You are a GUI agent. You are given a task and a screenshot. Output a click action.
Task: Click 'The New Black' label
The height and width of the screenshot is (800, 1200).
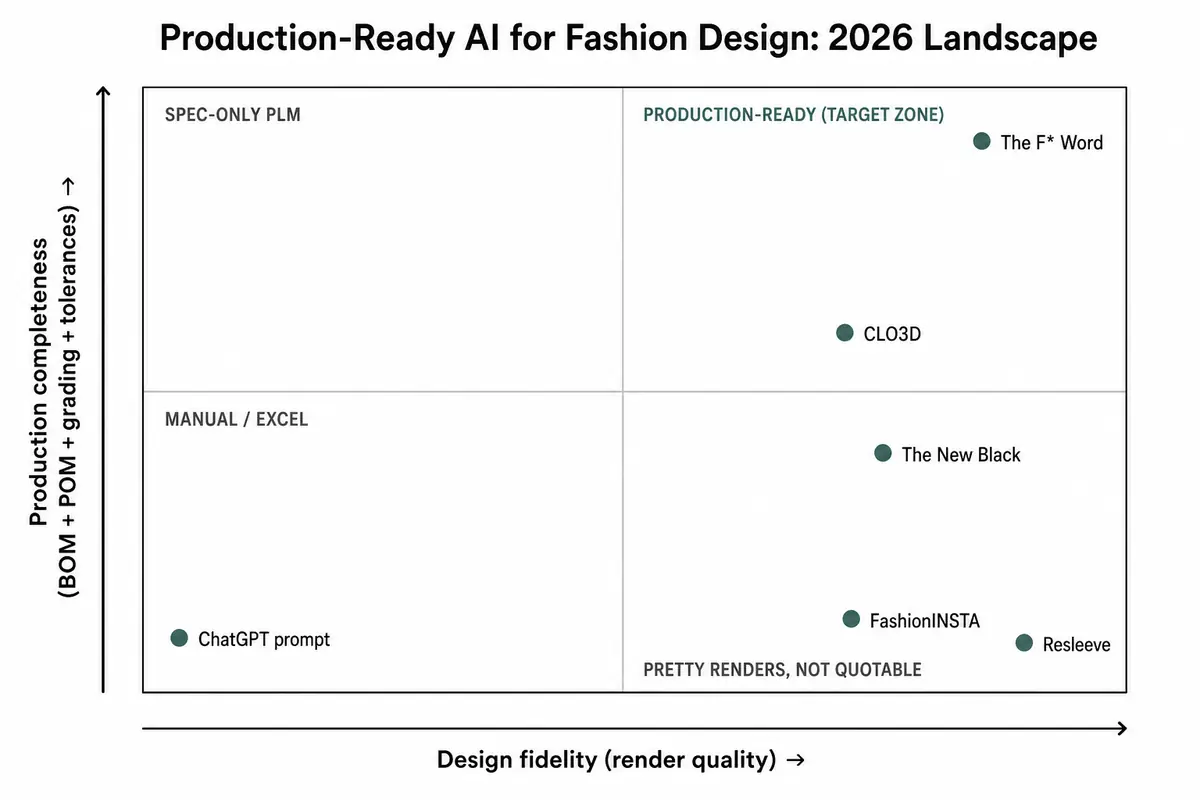[961, 455]
